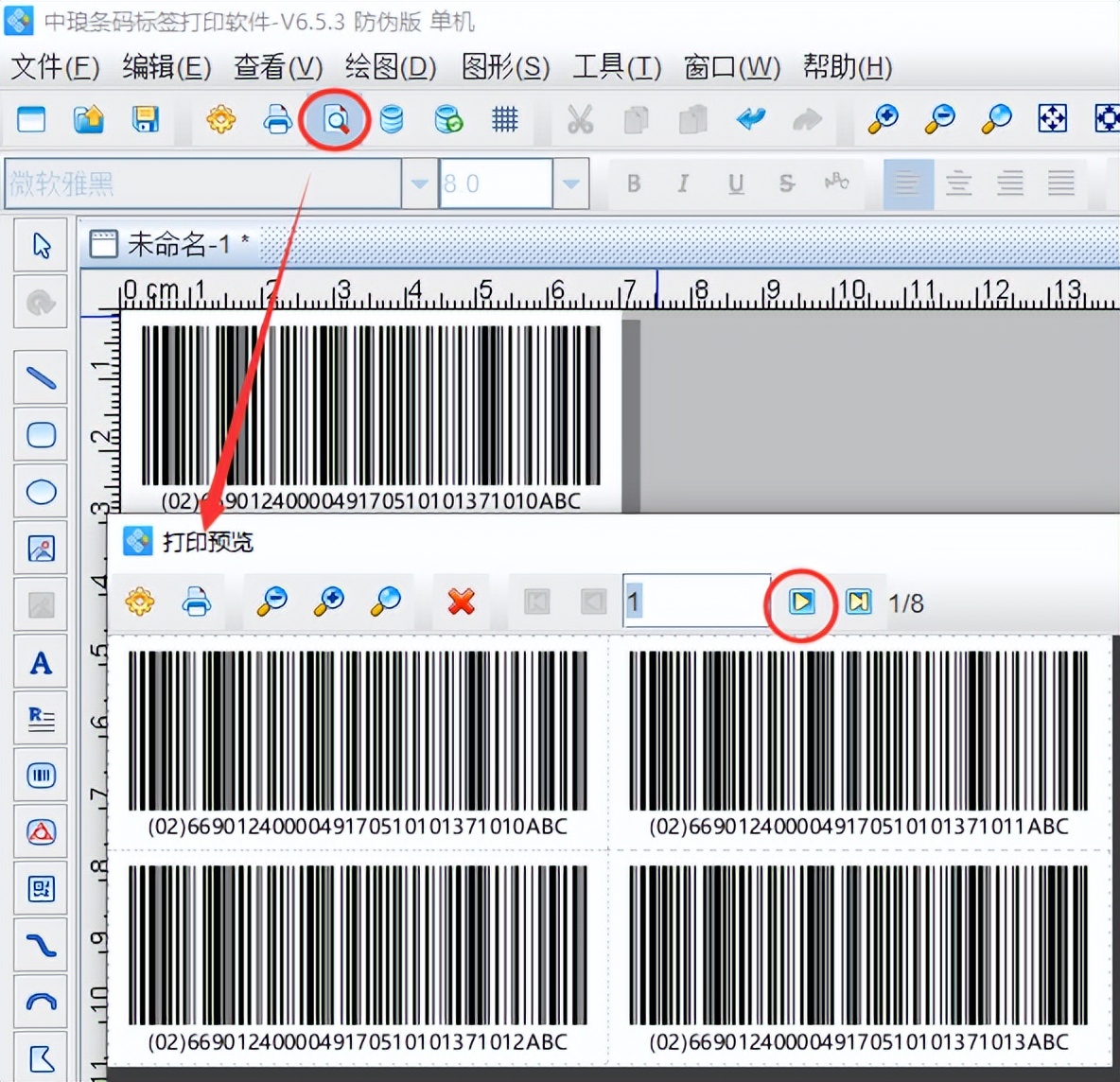The width and height of the screenshot is (1120, 1082).
Task: Select right text alignment
Action: (1010, 184)
